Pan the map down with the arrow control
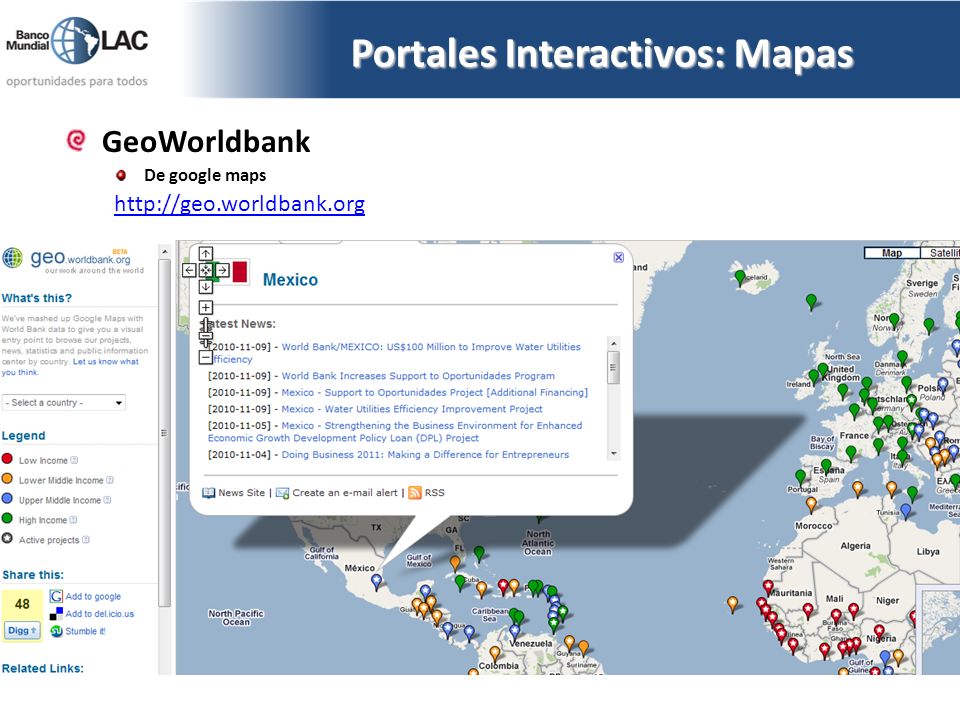960x720 pixels. 206,287
